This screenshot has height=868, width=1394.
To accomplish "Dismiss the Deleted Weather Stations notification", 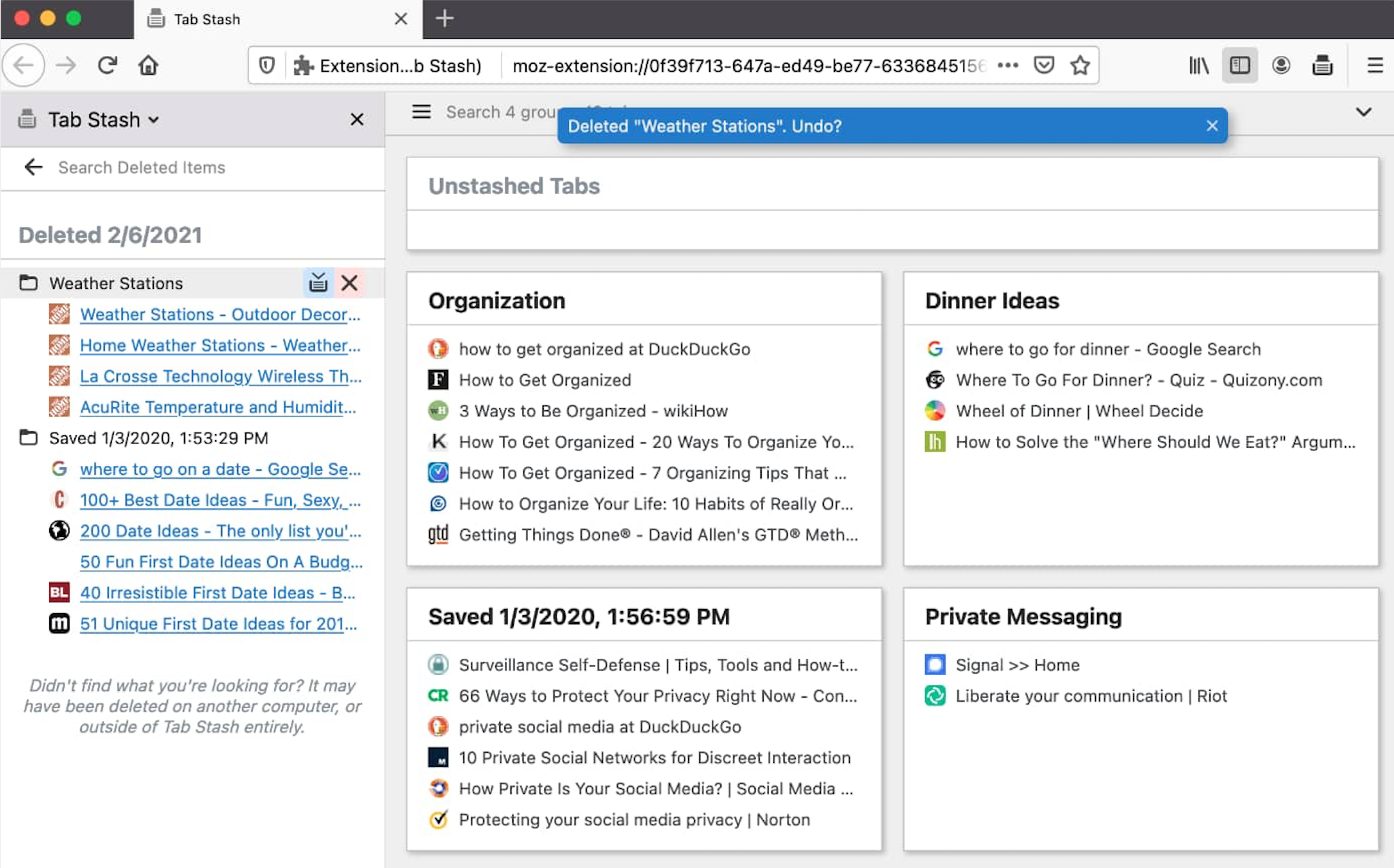I will coord(1211,125).
